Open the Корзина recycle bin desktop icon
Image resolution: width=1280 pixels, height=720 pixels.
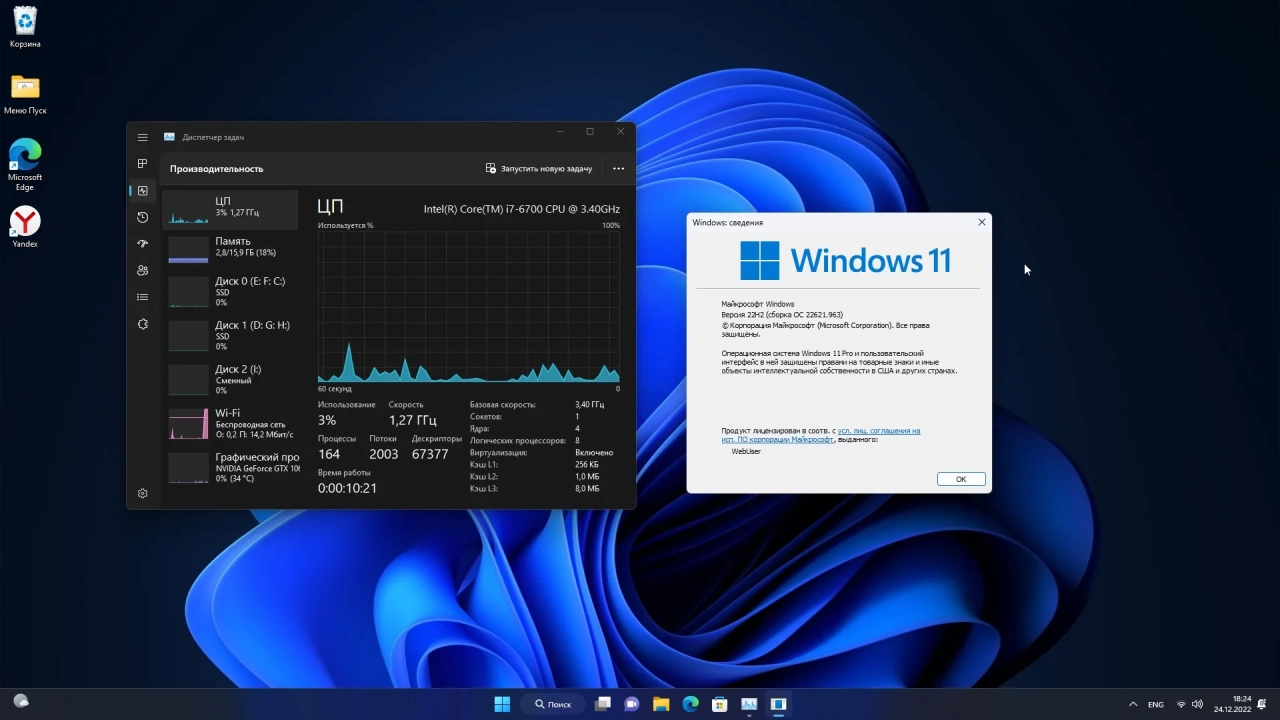[x=25, y=27]
